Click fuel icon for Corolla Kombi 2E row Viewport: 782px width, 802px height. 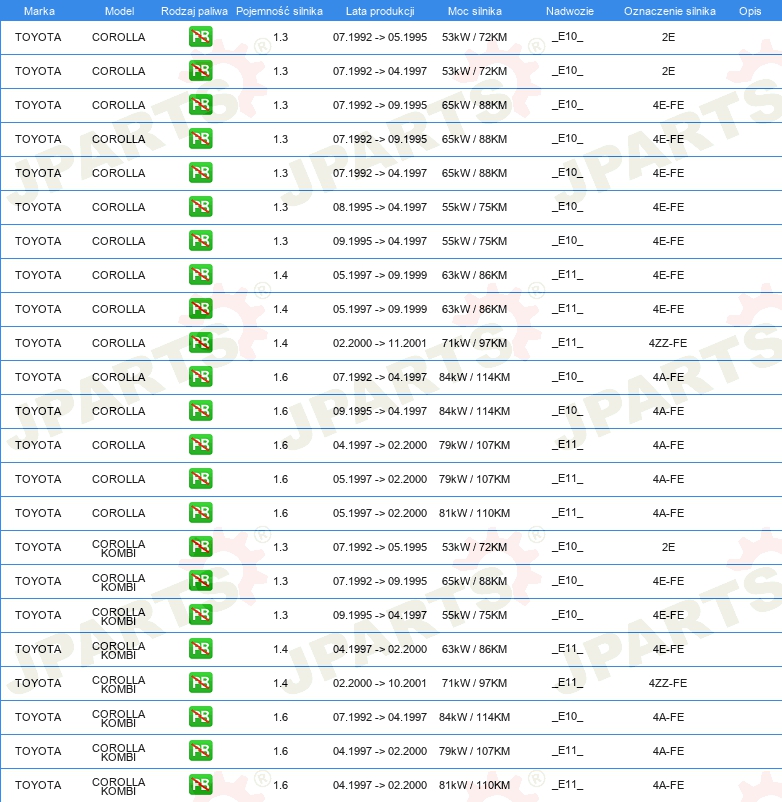(x=200, y=547)
